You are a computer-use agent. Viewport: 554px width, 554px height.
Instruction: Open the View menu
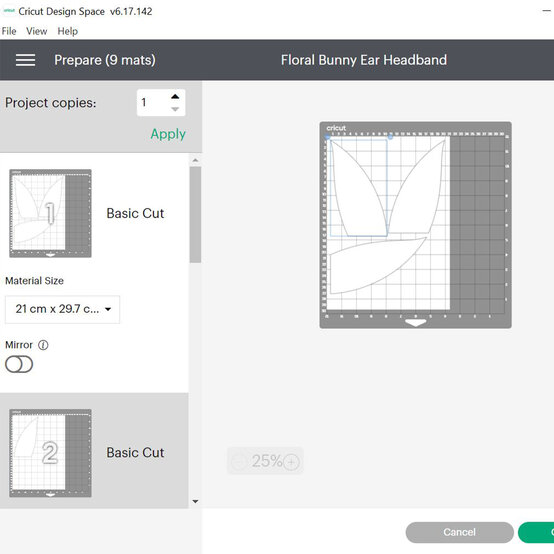click(36, 31)
